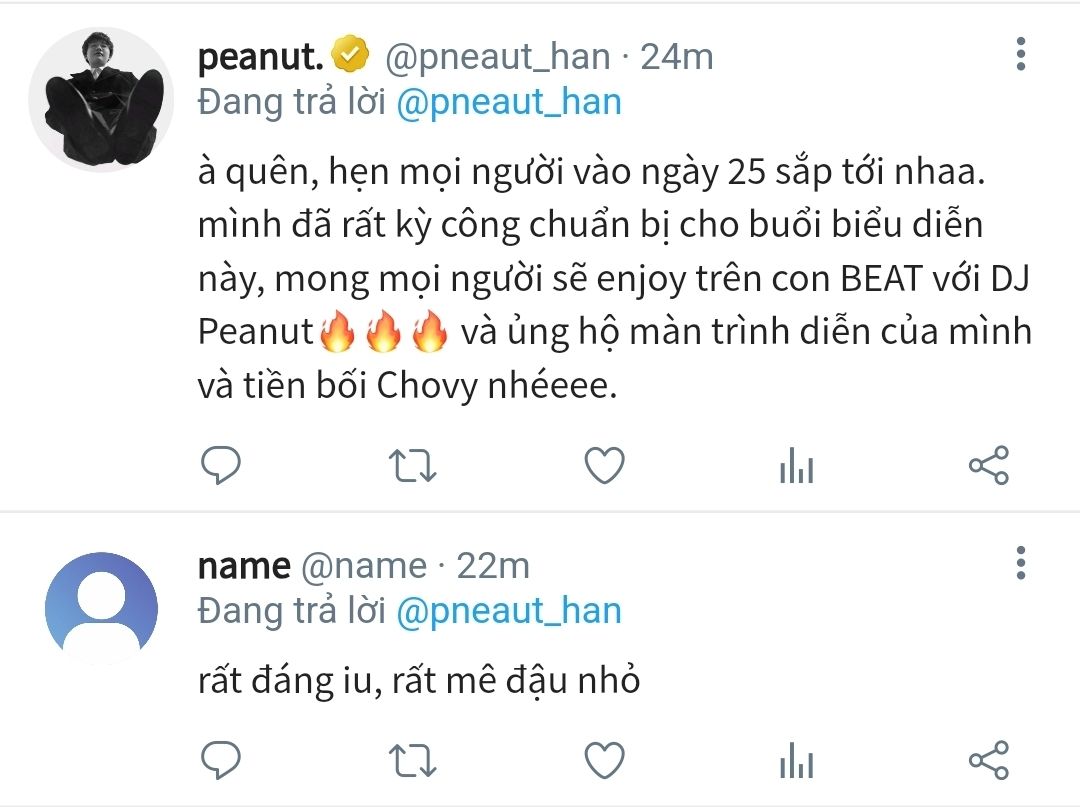View analytics of peanut.'s tweet

796,466
